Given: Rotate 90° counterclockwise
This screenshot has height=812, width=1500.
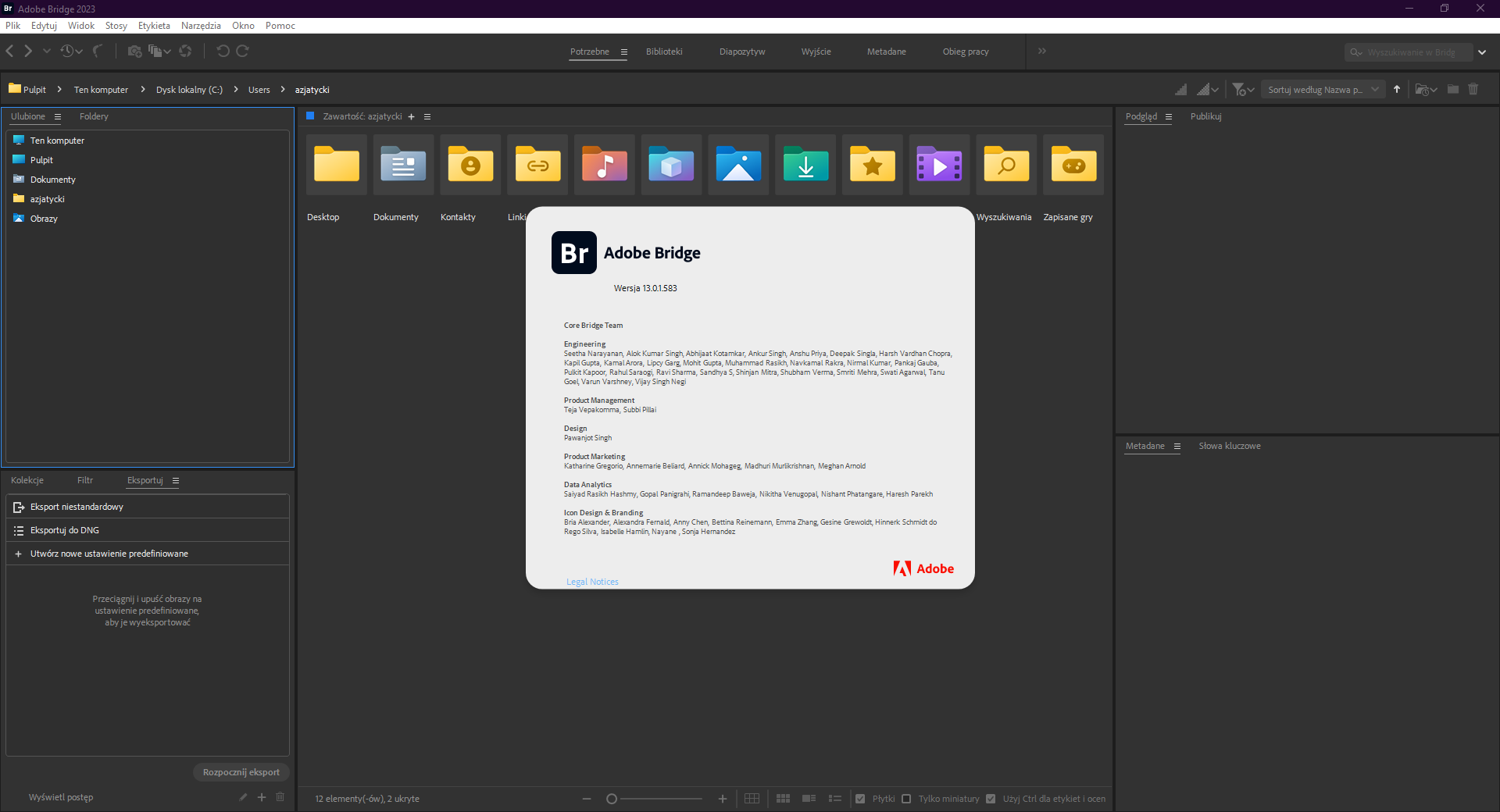Looking at the screenshot, I should tap(223, 51).
